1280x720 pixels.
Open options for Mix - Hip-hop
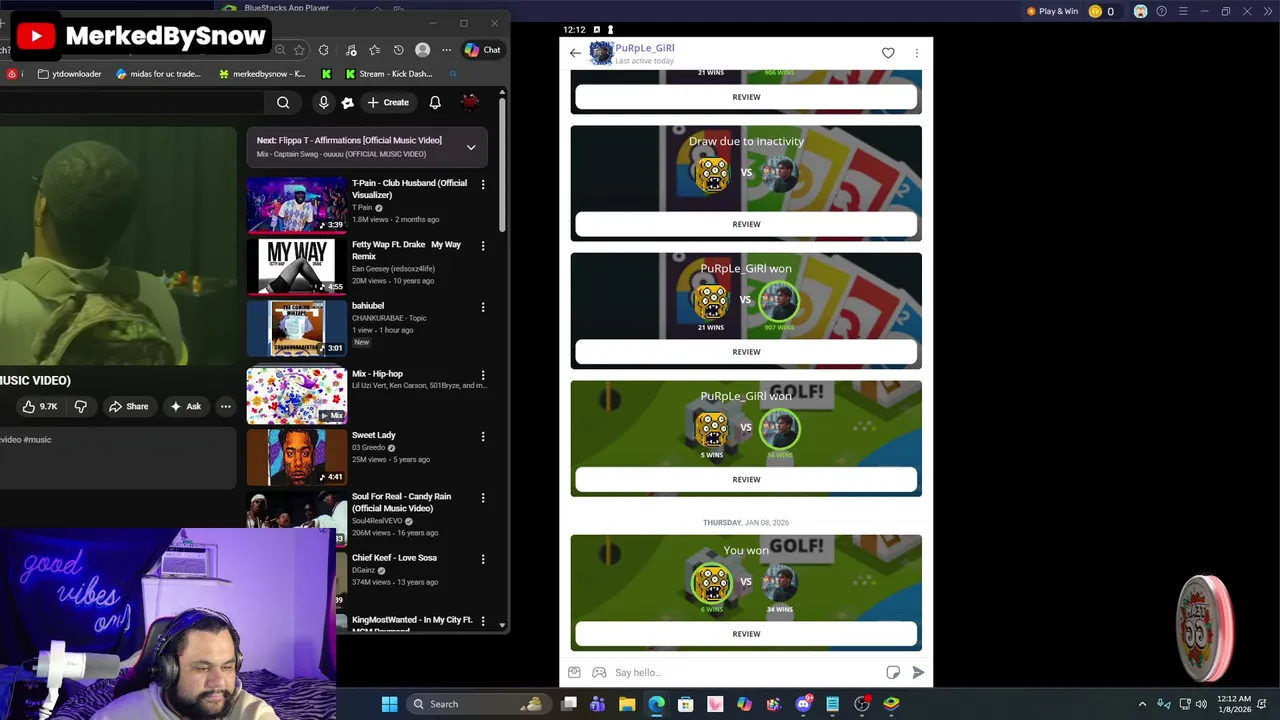[483, 375]
